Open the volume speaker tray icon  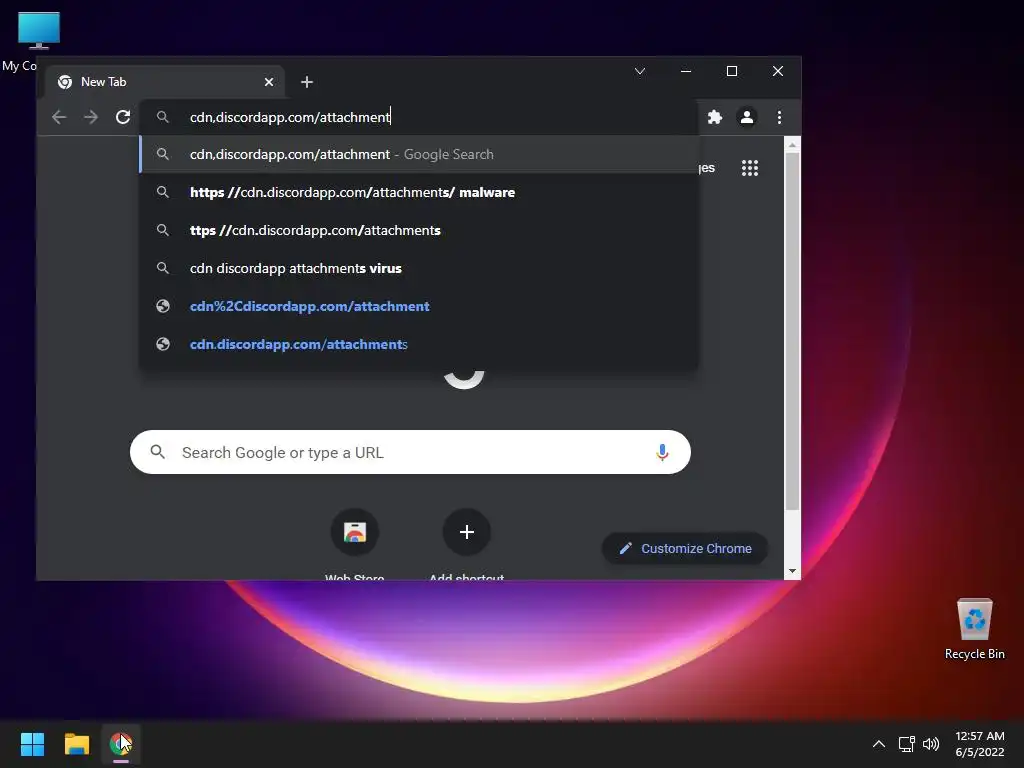[931, 744]
